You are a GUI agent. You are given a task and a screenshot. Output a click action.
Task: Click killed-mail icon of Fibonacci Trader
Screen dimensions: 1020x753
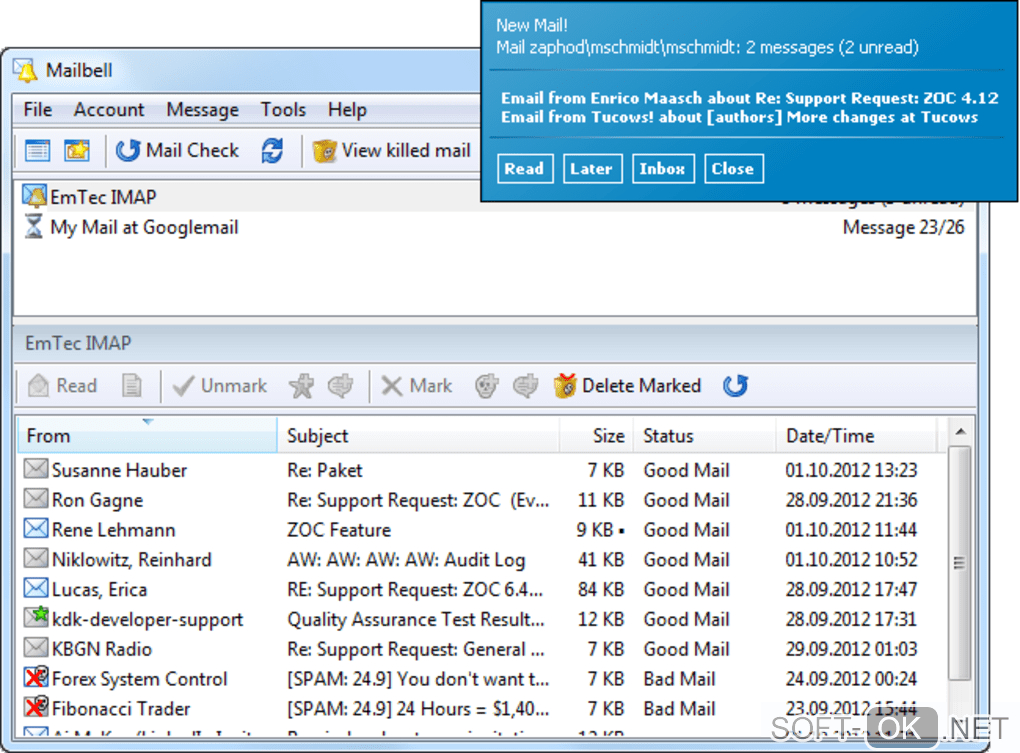[x=36, y=707]
